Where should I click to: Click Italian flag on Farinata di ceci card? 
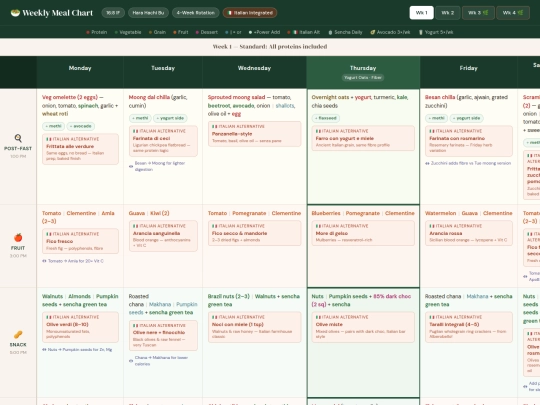(x=135, y=131)
